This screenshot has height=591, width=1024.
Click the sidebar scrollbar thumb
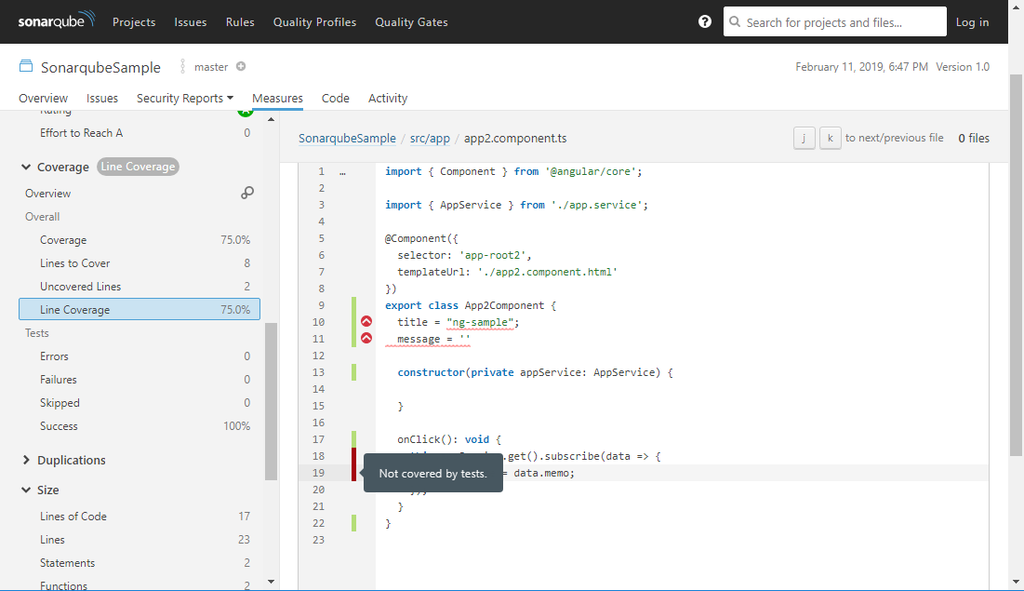point(271,401)
